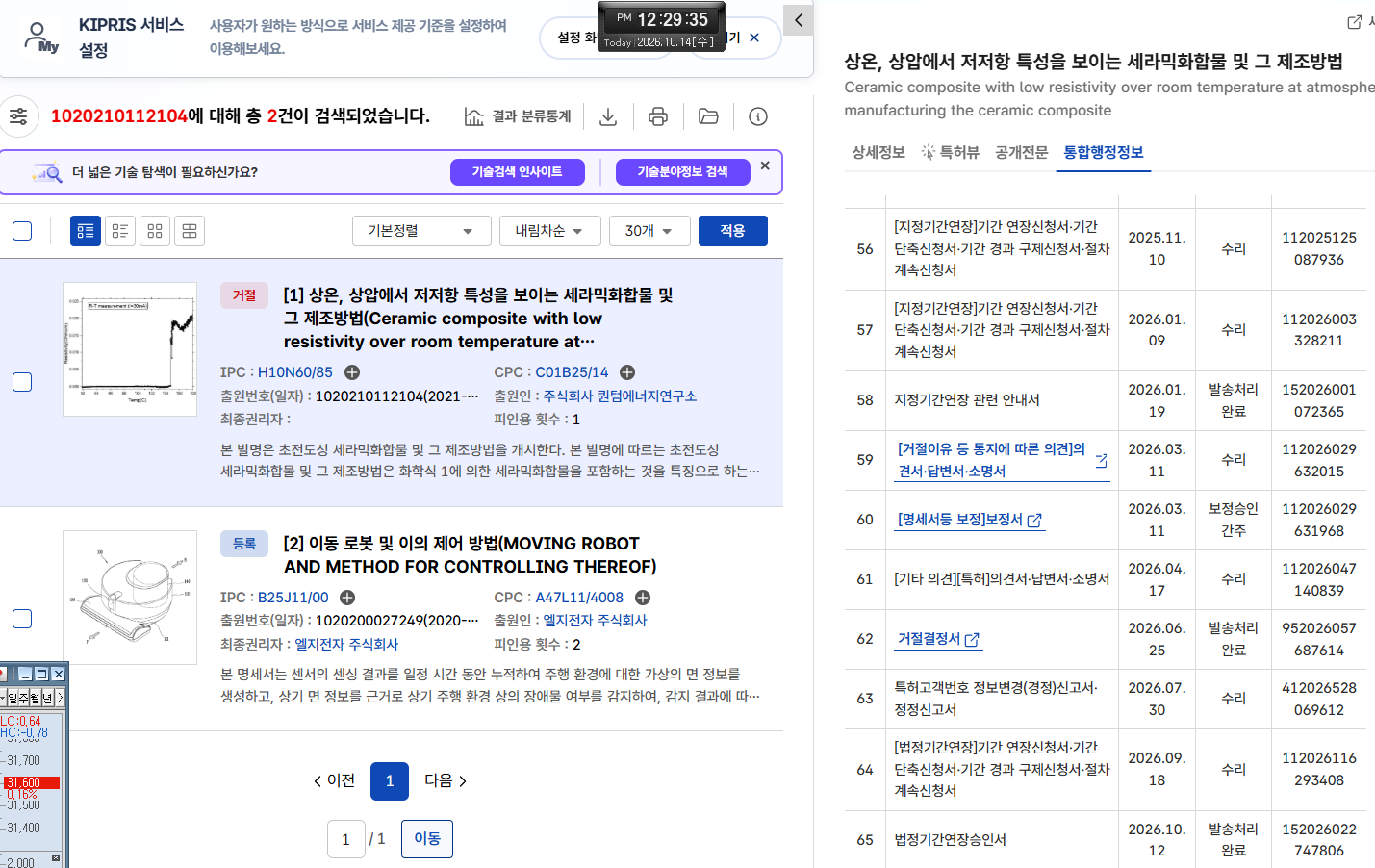Open detail panel in new window icon

[1354, 22]
